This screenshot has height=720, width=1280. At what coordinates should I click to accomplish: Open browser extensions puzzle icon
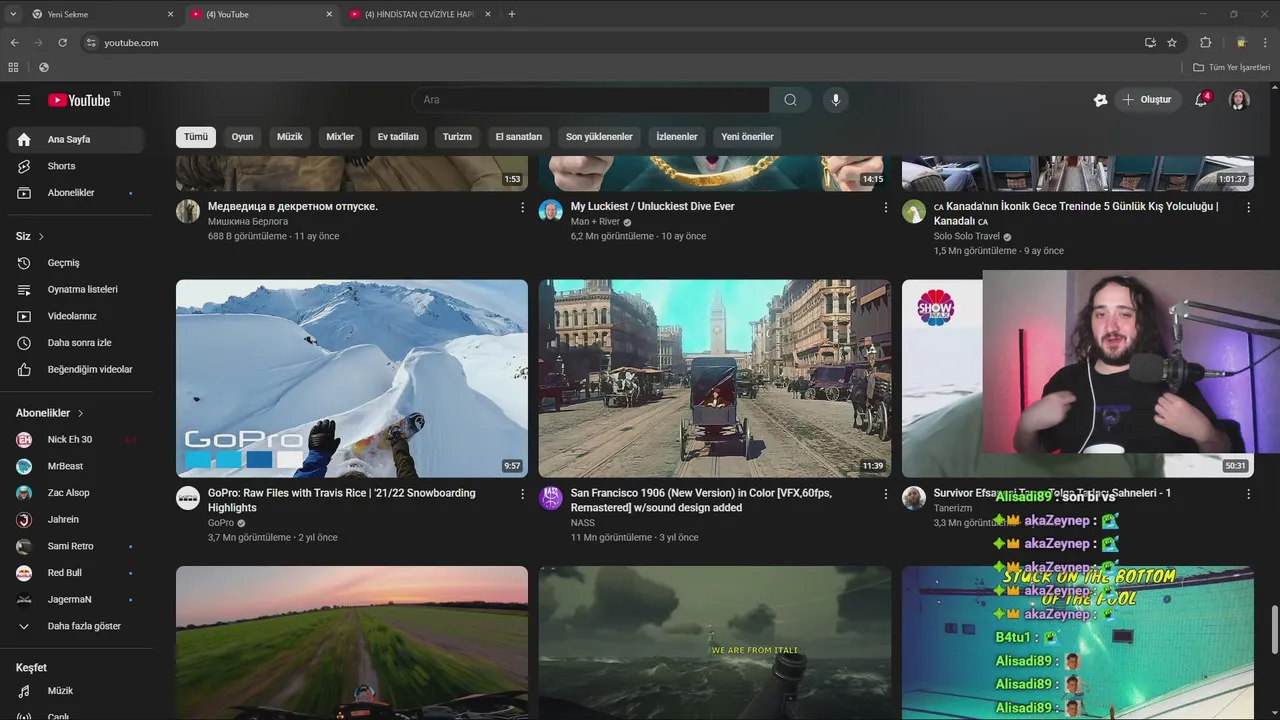click(x=1206, y=43)
